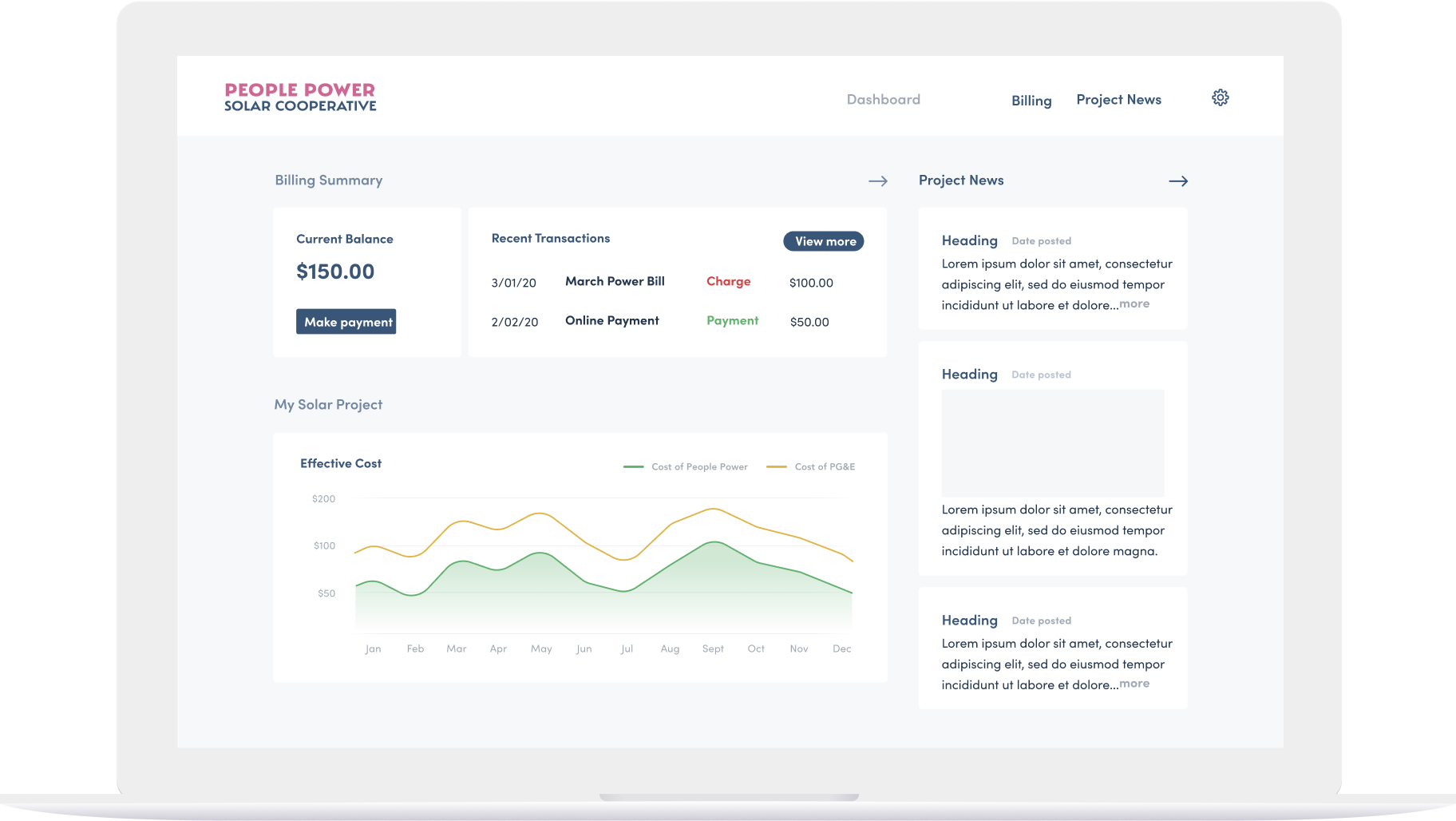
Task: Click the $100 y-axis label
Action: tap(324, 545)
